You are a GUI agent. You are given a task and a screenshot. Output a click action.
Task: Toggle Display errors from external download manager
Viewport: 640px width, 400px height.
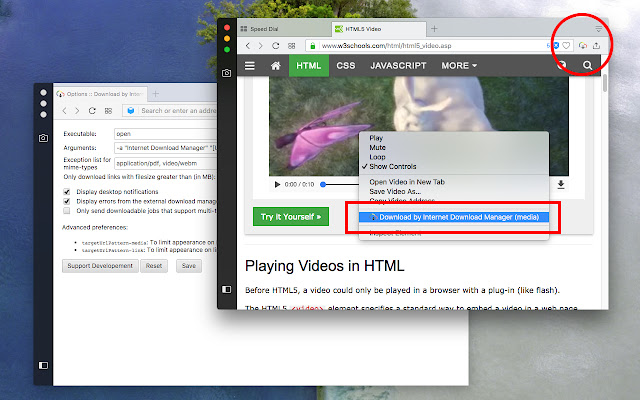pyautogui.click(x=67, y=201)
